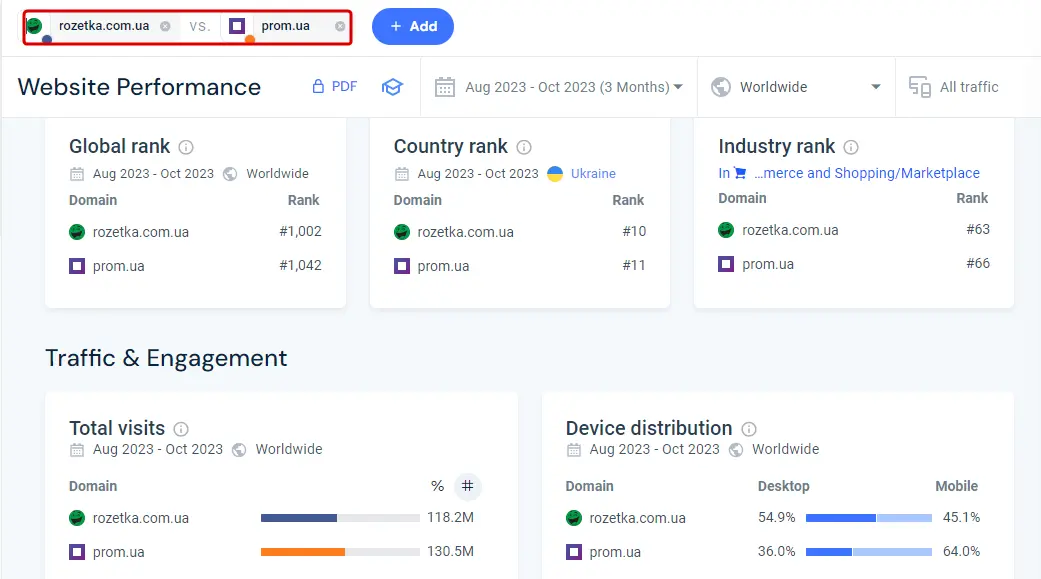Screen dimensions: 1041x579
Task: Click rozetka.com.ua in Country rank card
Action: 465,232
